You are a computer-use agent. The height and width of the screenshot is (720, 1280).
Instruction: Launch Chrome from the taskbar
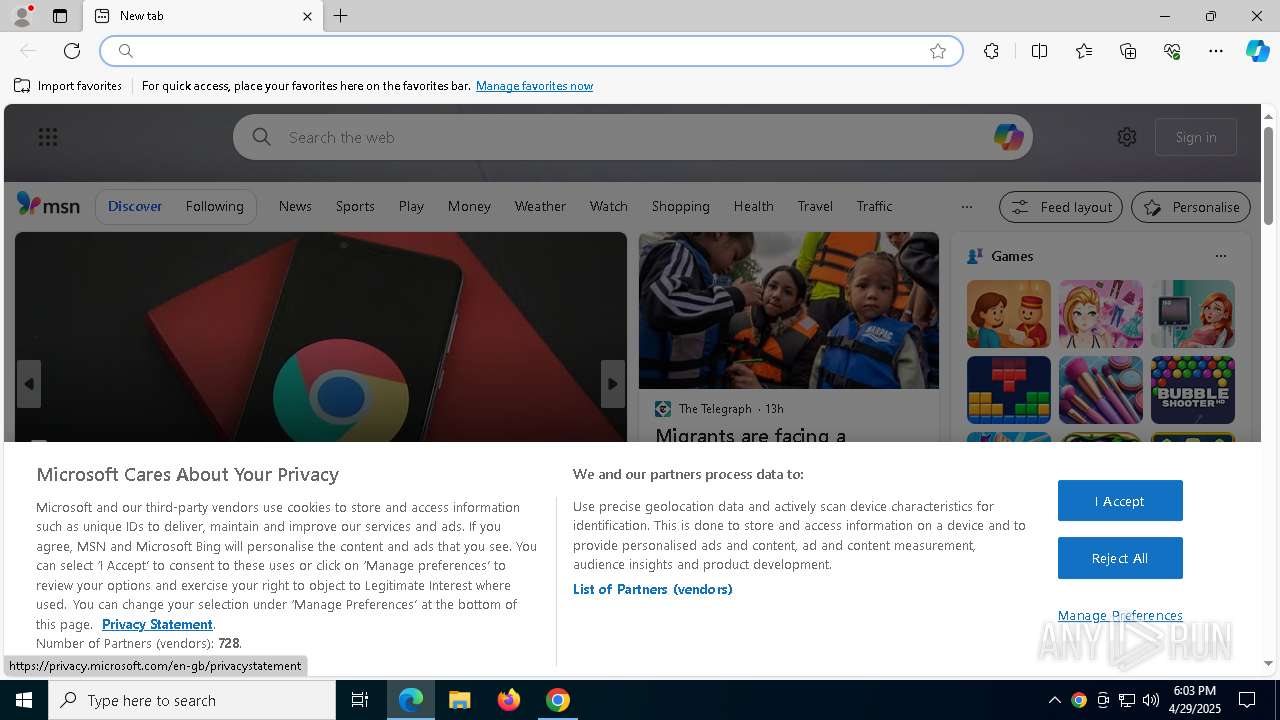(558, 700)
